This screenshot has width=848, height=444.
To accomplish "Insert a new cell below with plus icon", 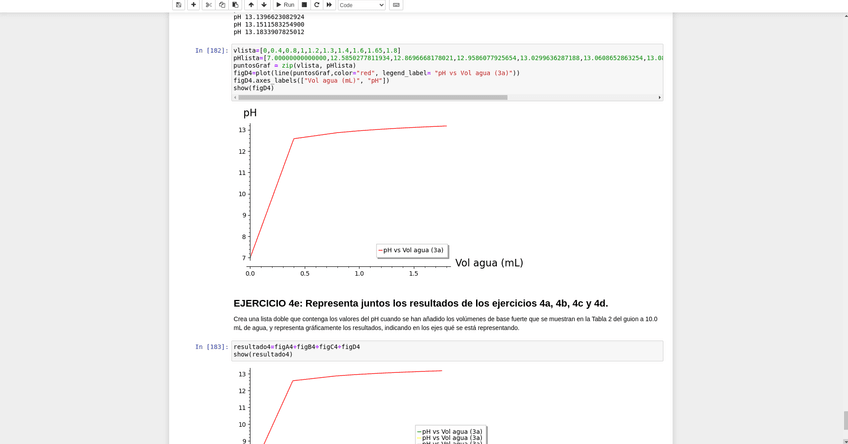I will [193, 5].
